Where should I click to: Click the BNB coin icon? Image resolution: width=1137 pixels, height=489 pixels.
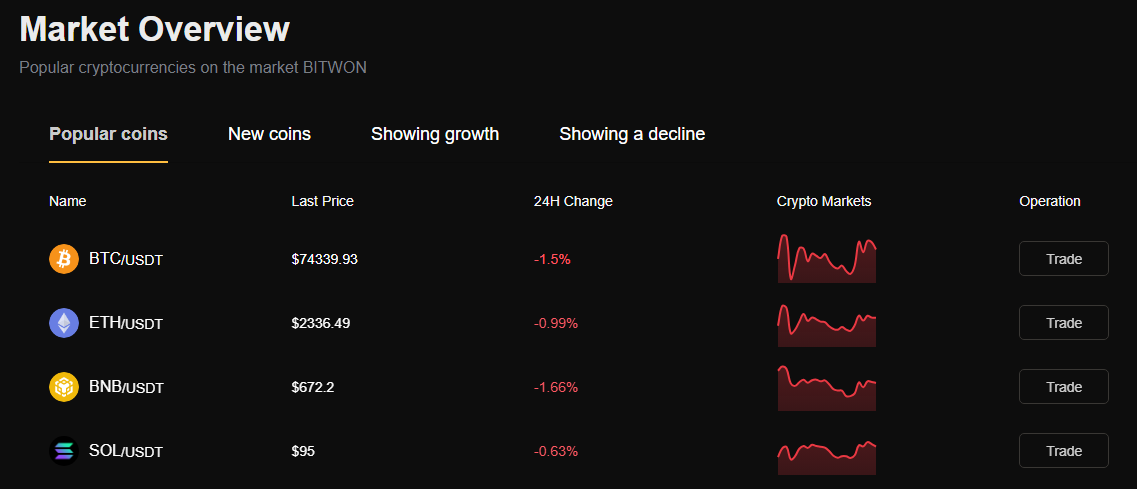(x=63, y=387)
